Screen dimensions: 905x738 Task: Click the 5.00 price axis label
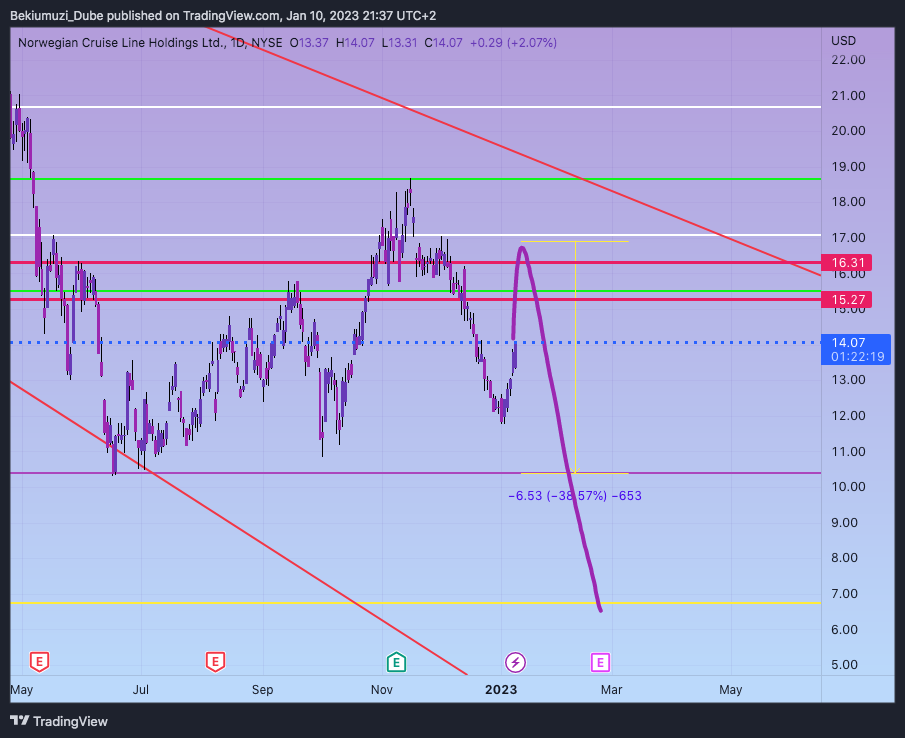tap(844, 664)
